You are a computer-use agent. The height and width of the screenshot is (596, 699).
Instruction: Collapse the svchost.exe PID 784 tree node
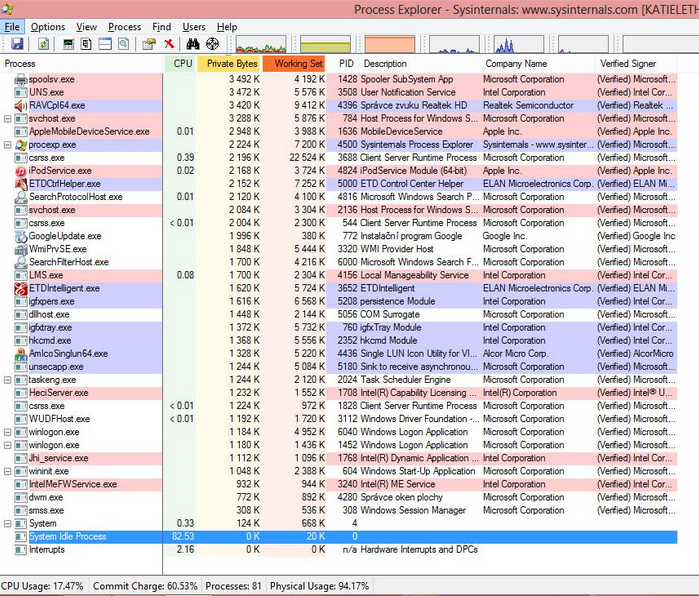pyautogui.click(x=7, y=119)
